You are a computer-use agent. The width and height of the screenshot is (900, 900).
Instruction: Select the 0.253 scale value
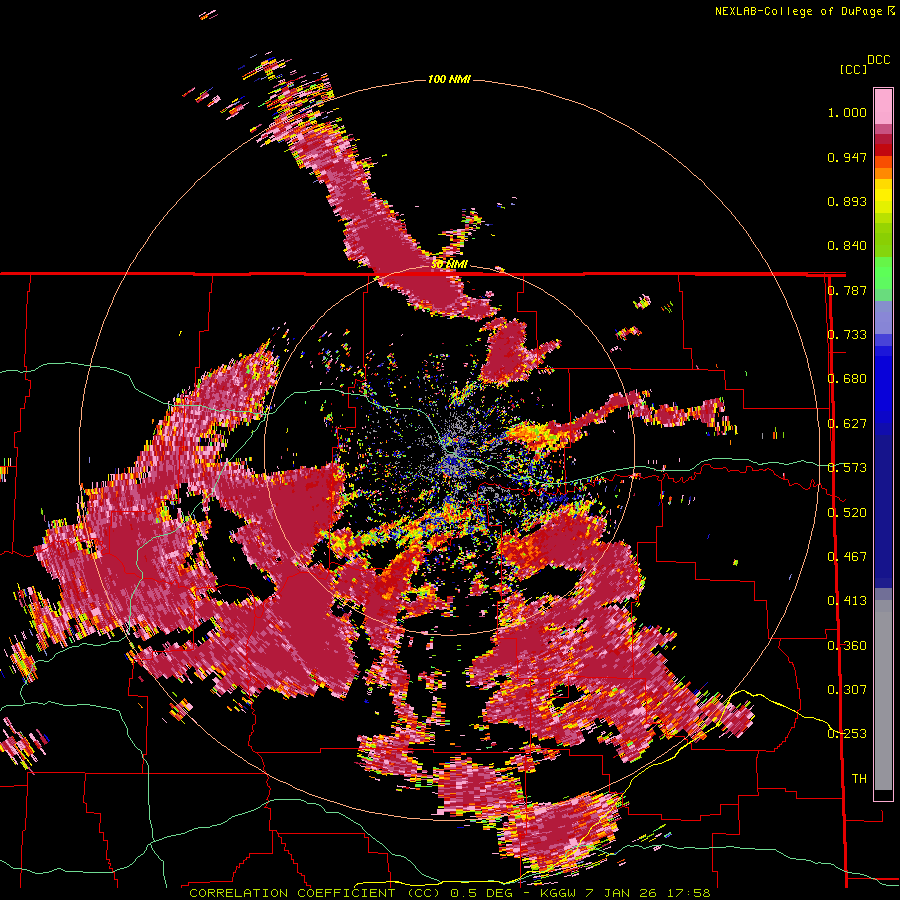point(847,734)
